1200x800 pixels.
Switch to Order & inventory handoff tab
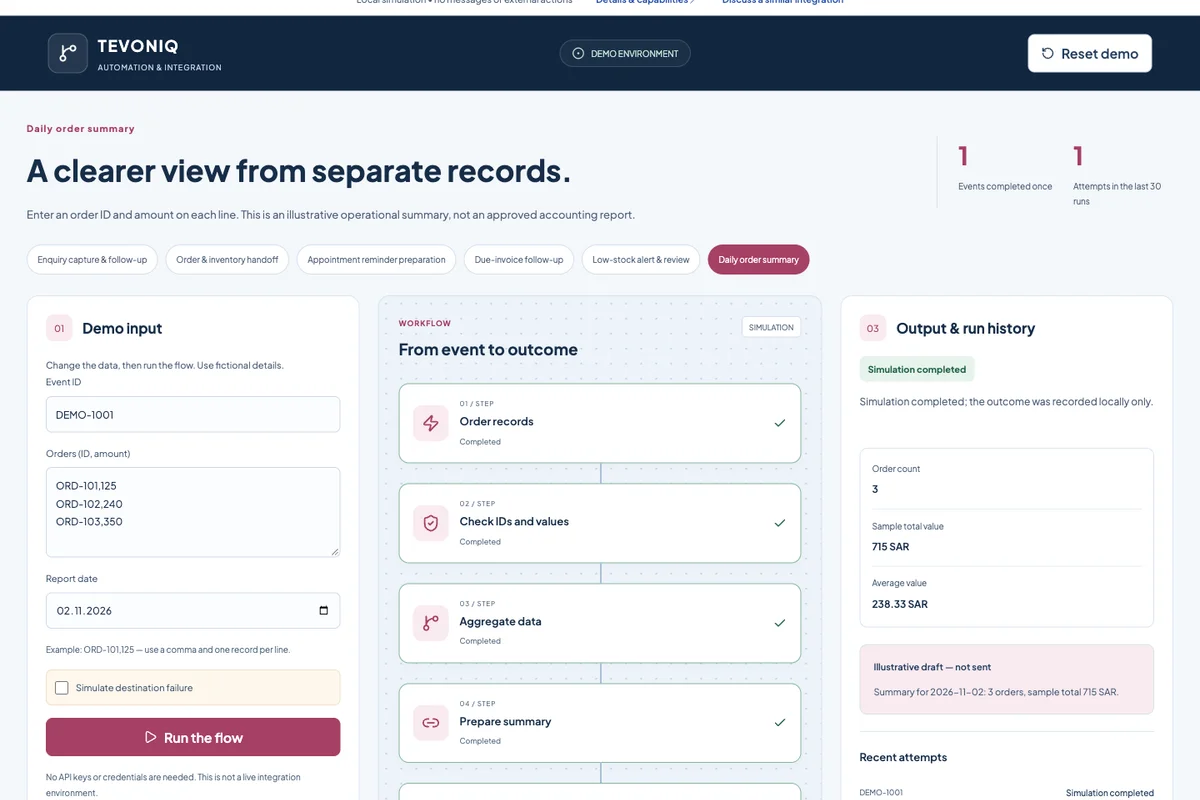coord(227,260)
